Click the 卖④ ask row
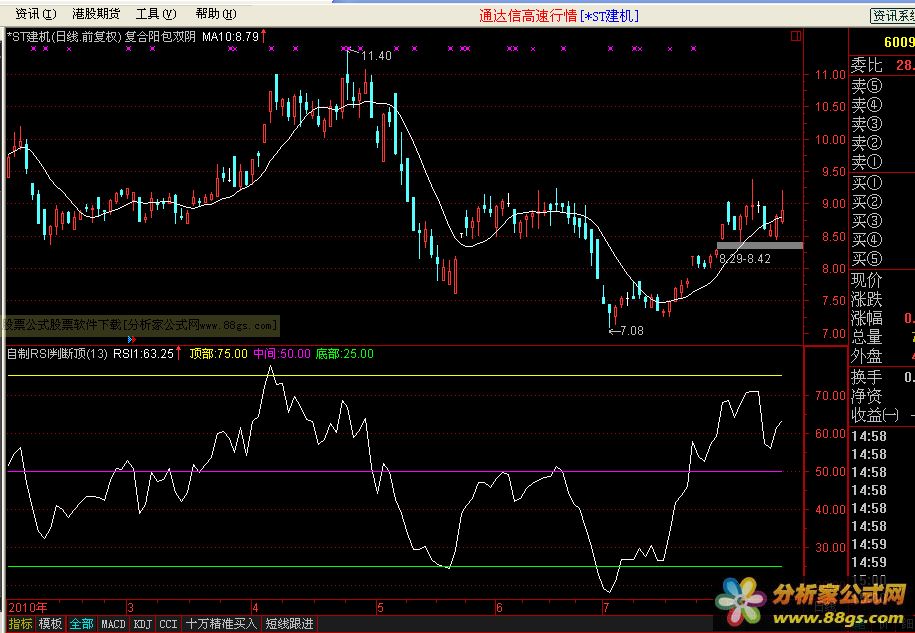915x633 pixels. pos(882,105)
